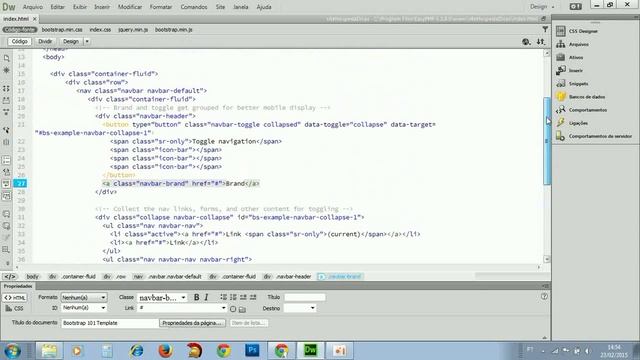Open Photoshop from the taskbar
Viewport: 640px width, 360px height.
coord(252,350)
